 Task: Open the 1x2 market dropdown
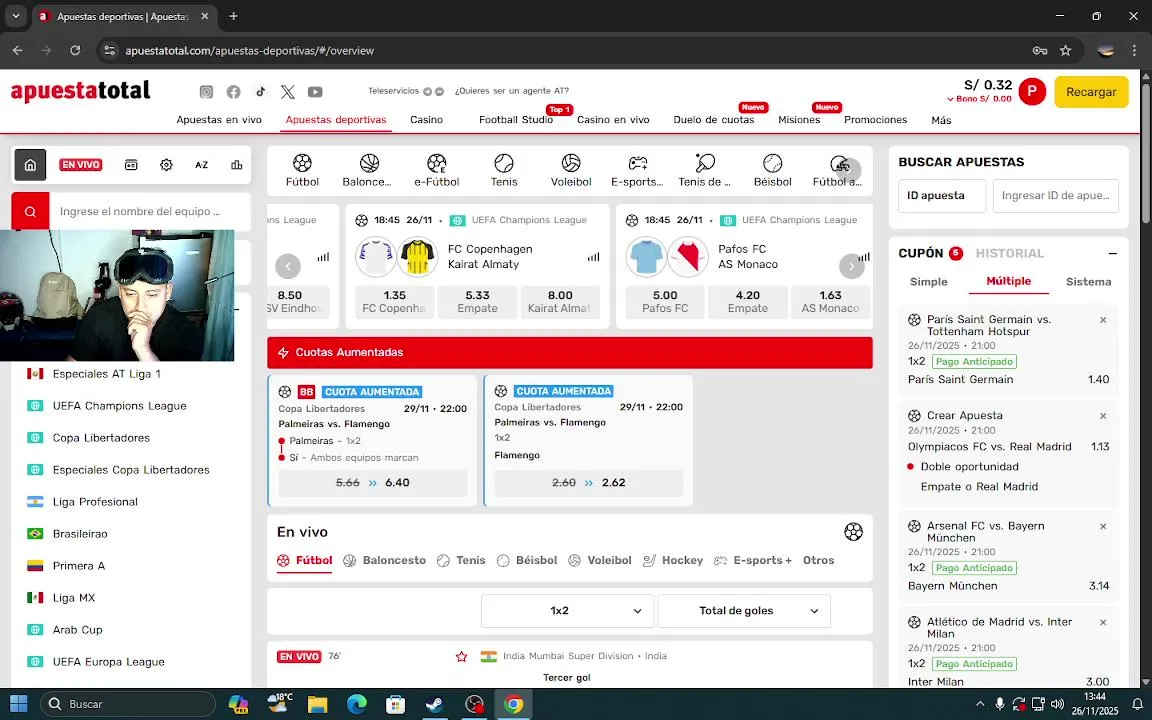[x=567, y=611]
